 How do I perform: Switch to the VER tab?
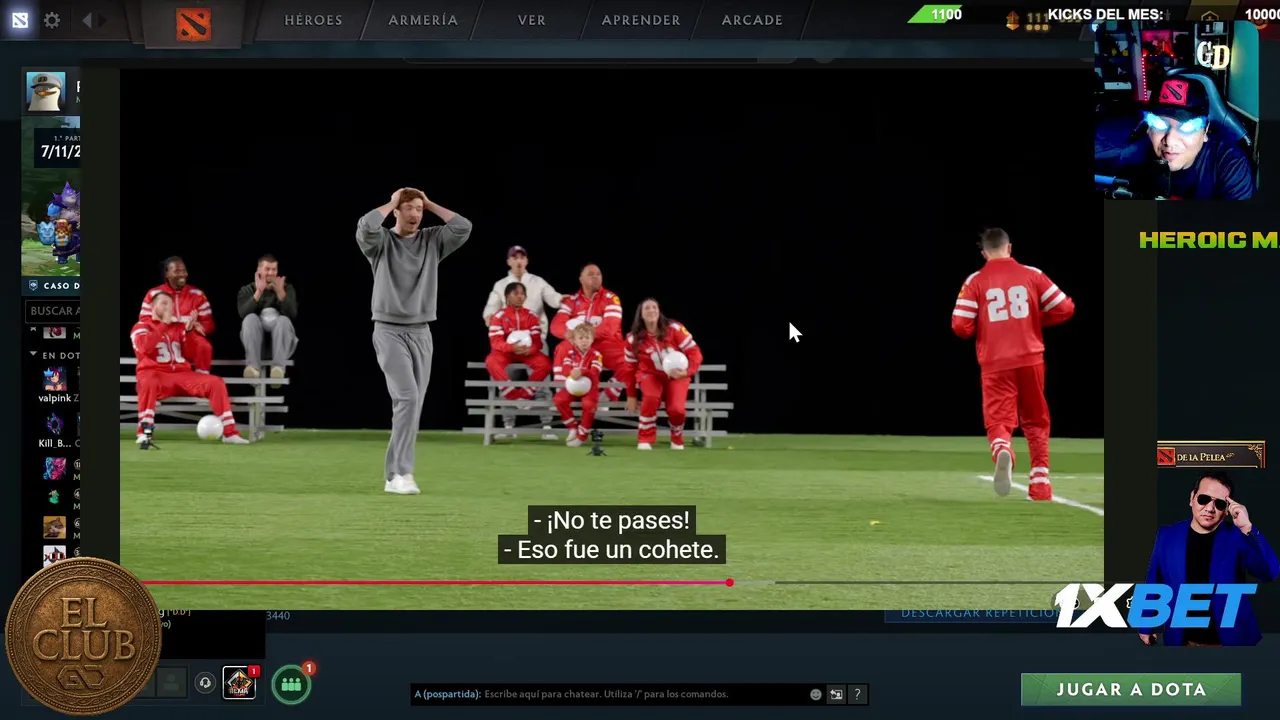click(532, 20)
